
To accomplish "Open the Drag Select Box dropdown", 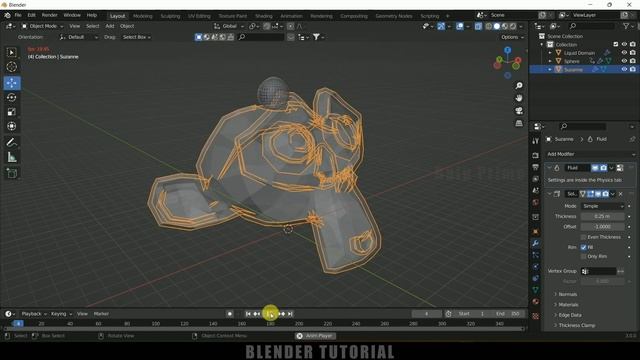I will (136, 37).
